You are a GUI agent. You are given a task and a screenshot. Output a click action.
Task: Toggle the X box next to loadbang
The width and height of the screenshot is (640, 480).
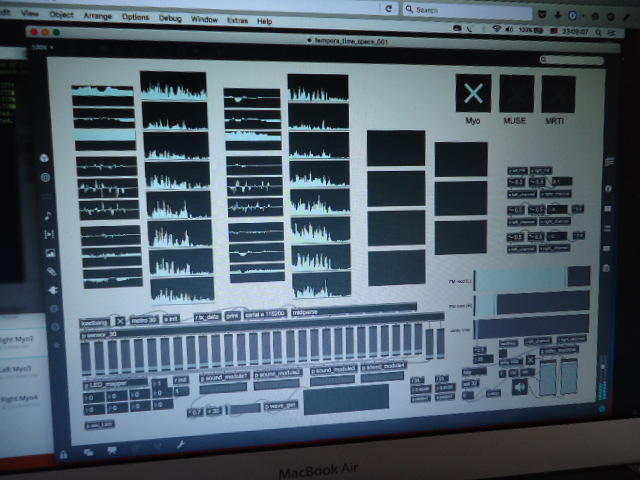(120, 321)
